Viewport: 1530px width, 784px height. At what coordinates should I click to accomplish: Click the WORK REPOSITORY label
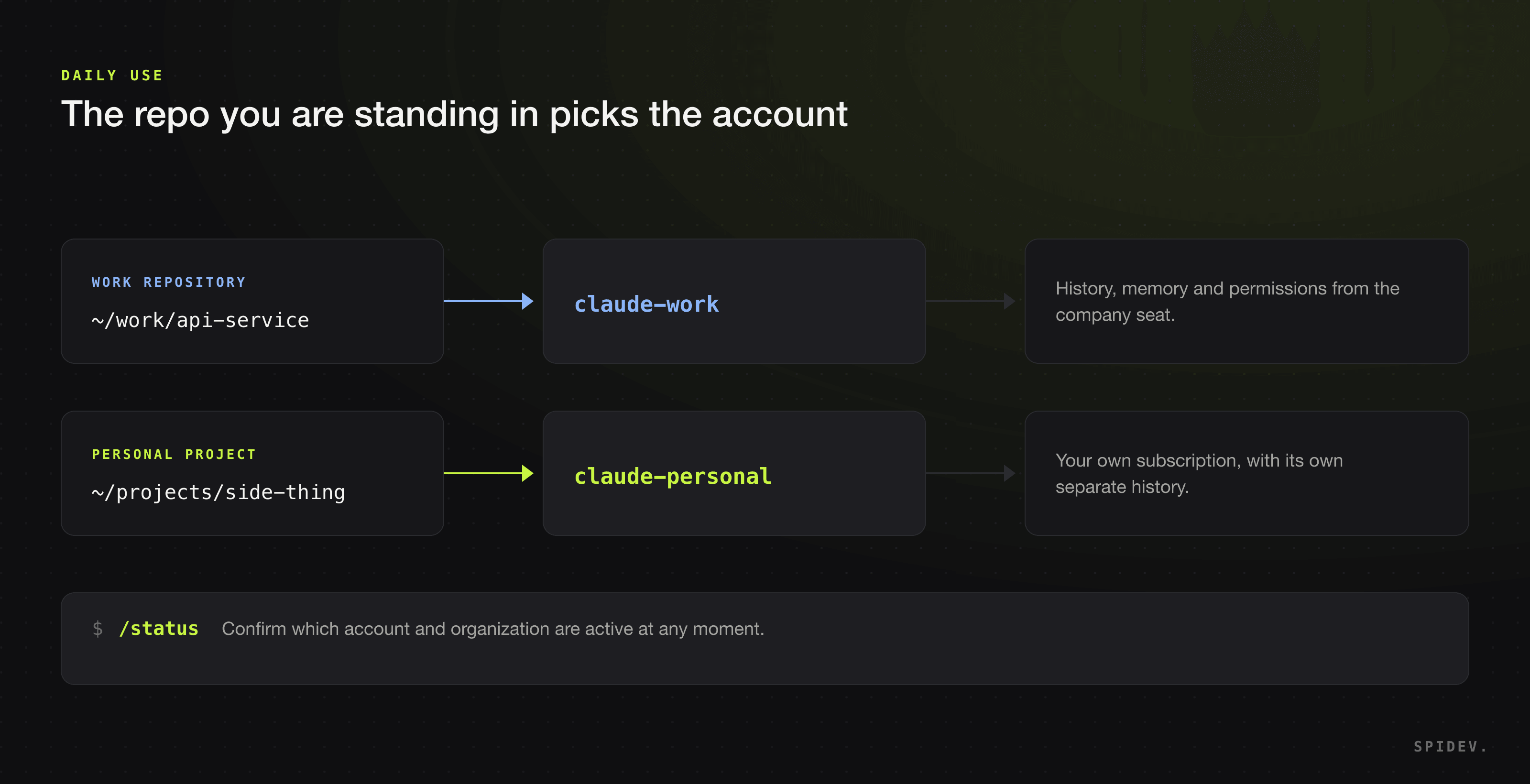(169, 282)
